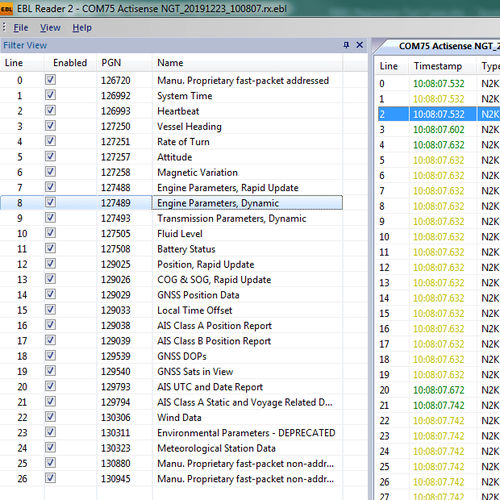Image resolution: width=500 pixels, height=500 pixels.
Task: Select log line 21 timestamp 10:08:07.742
Action: click(x=439, y=405)
